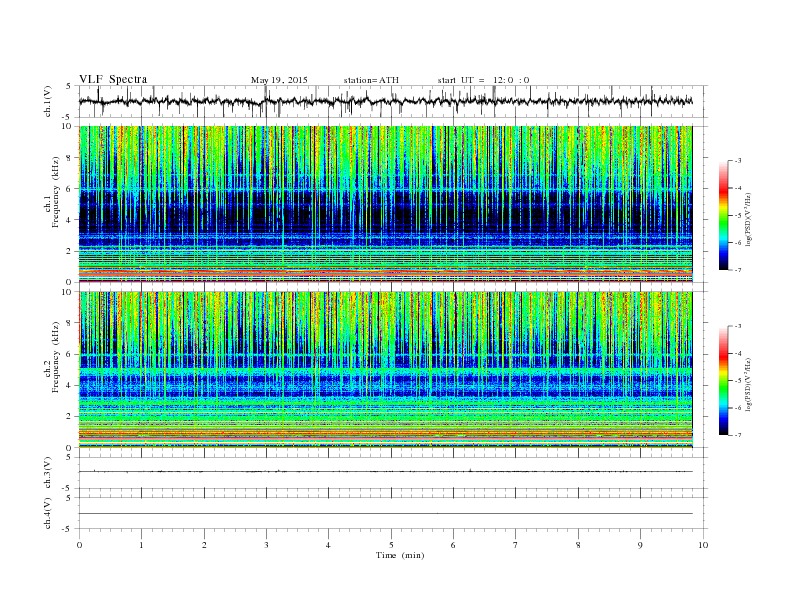The height and width of the screenshot is (612, 792).
Task: Click the "5" tick on ch.1(V) axis
Action: (x=70, y=86)
